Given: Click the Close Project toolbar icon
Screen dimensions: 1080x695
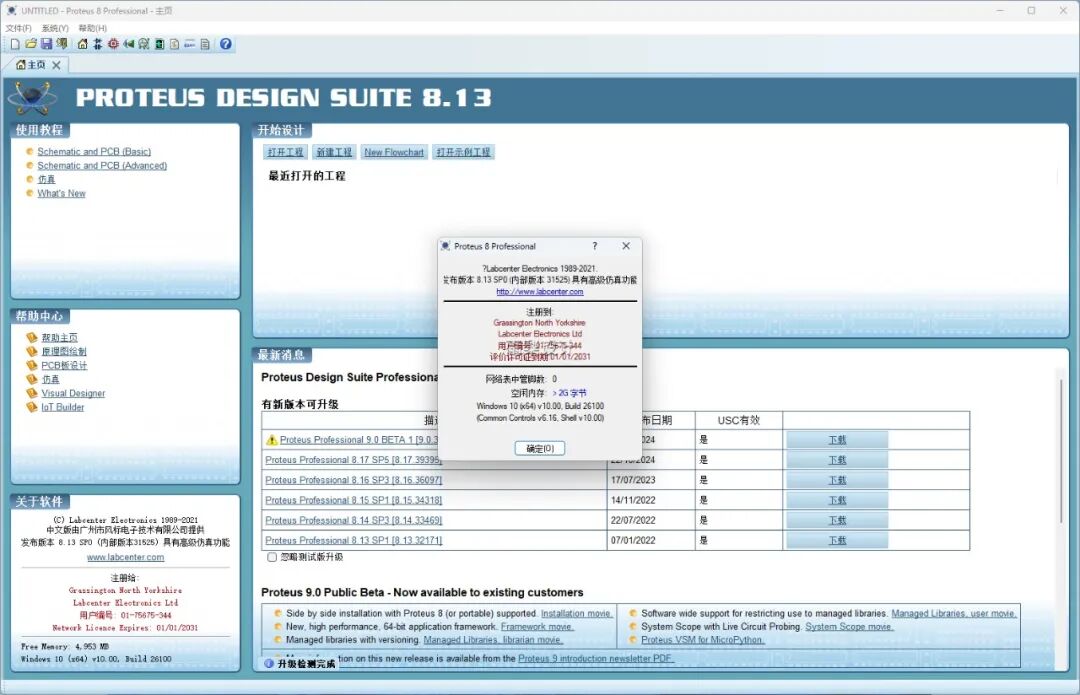Looking at the screenshot, I should 62,44.
